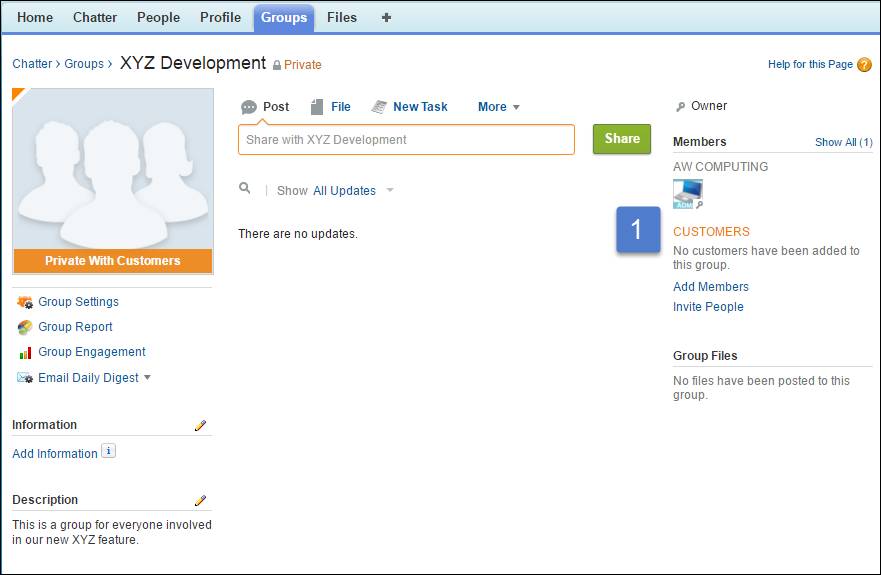
Task: Click the File document icon
Action: tap(317, 107)
